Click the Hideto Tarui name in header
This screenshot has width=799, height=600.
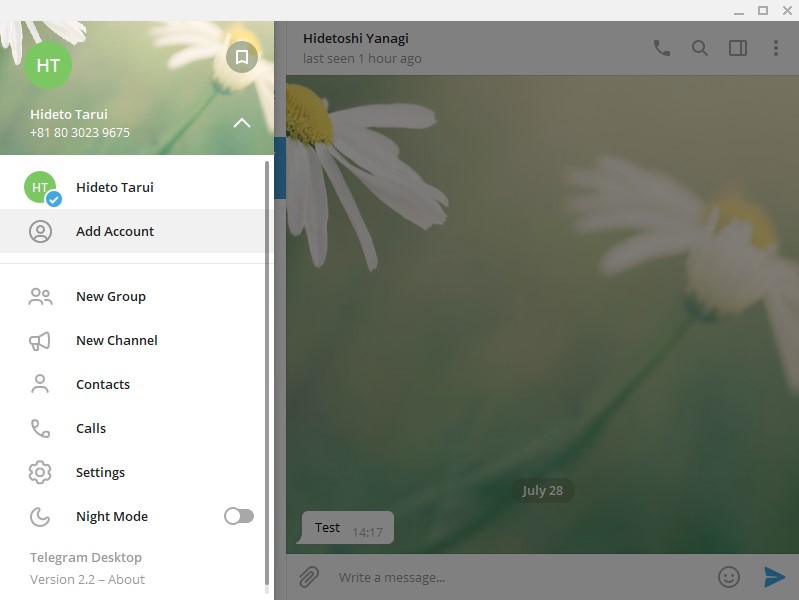69,114
